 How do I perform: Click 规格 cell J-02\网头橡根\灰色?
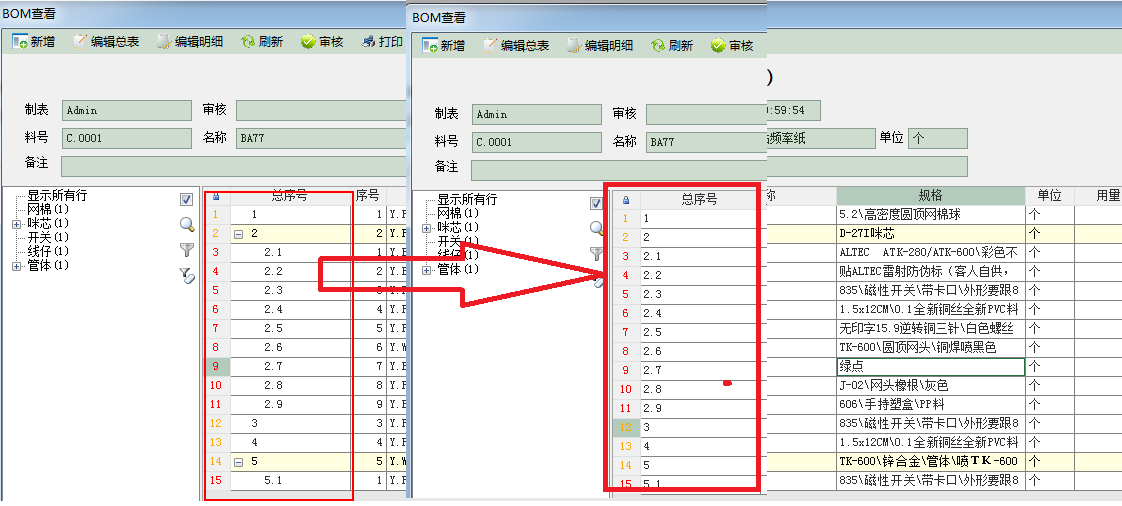[x=930, y=386]
